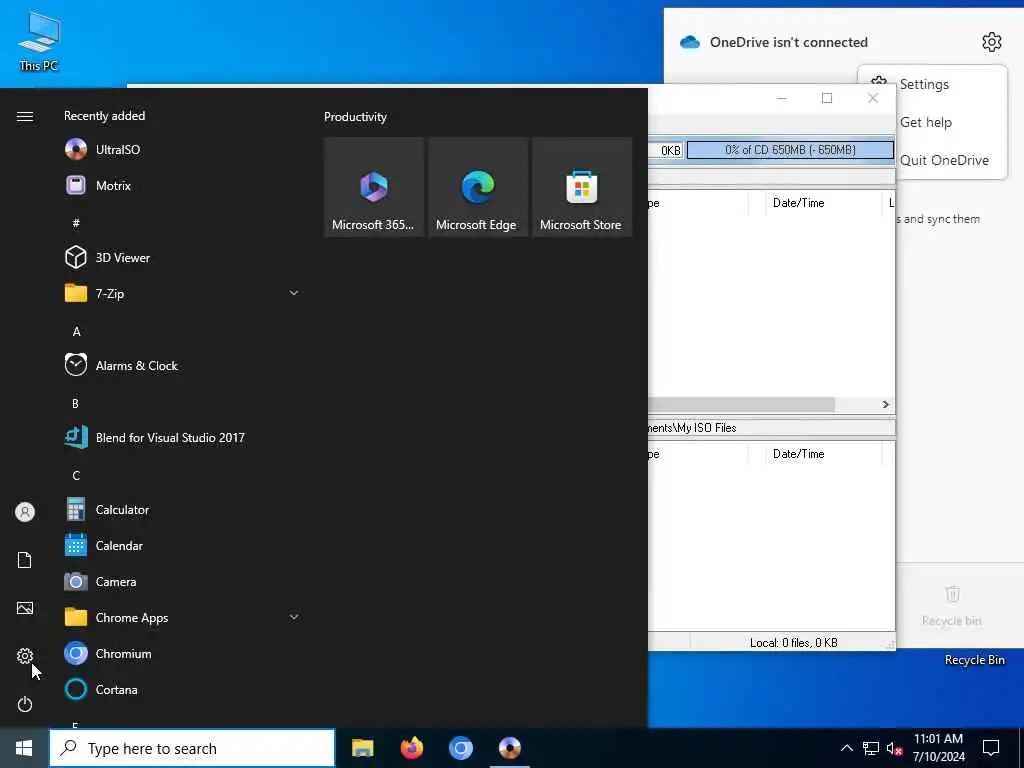Viewport: 1024px width, 768px height.
Task: Open This PC desktop icon
Action: click(x=39, y=40)
